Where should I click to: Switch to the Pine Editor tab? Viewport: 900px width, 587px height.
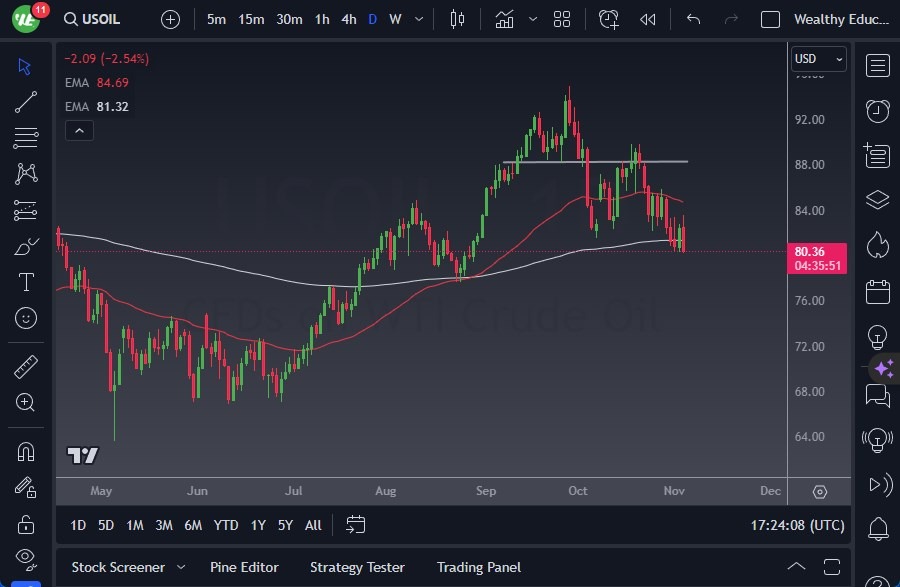point(244,567)
